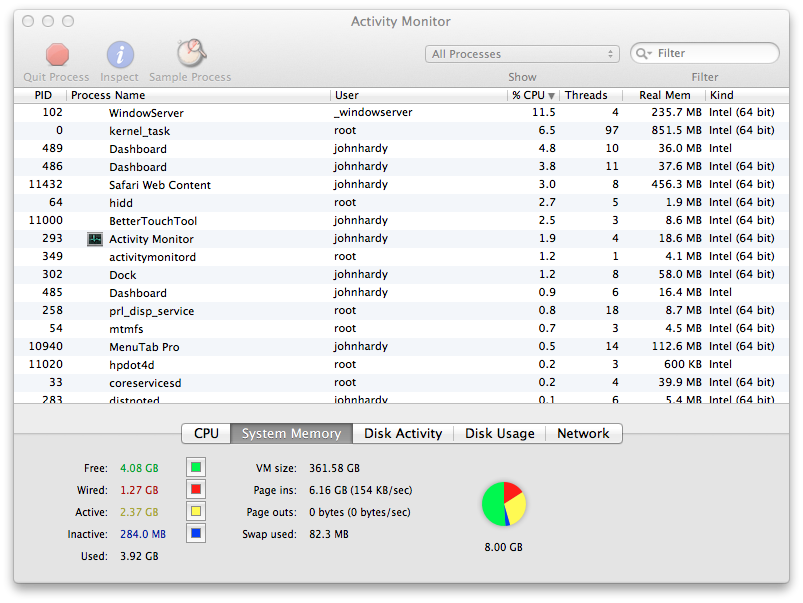
Task: Click the 11.5 CPU percentage value
Action: [544, 112]
